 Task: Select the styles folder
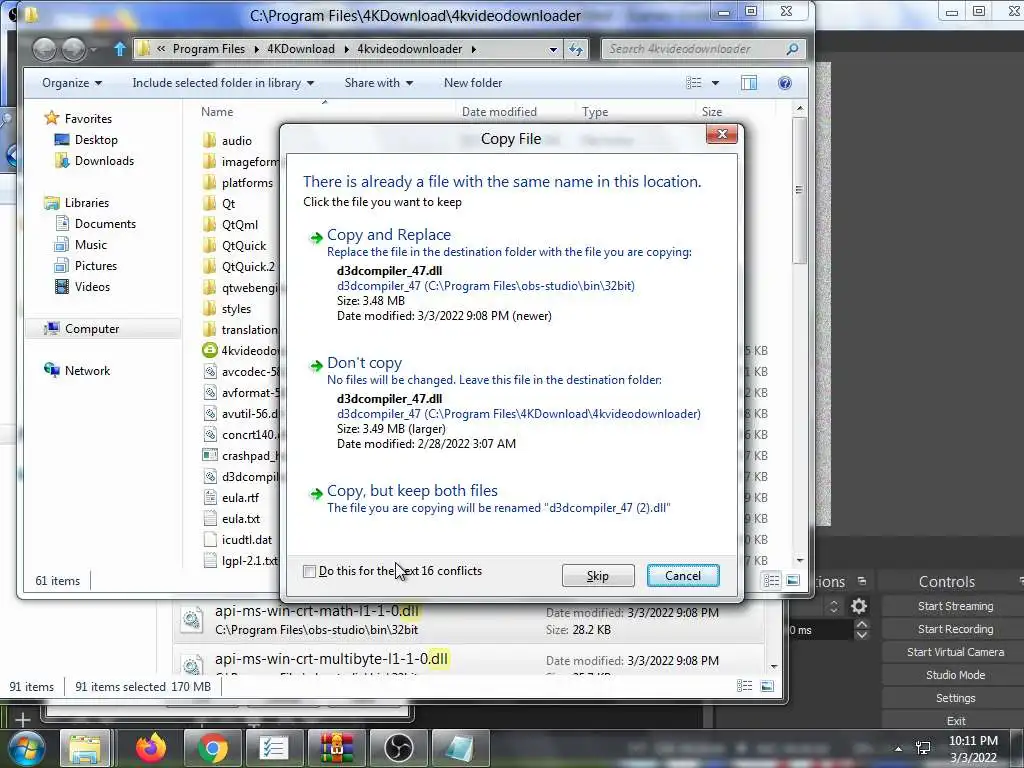pyautogui.click(x=236, y=309)
